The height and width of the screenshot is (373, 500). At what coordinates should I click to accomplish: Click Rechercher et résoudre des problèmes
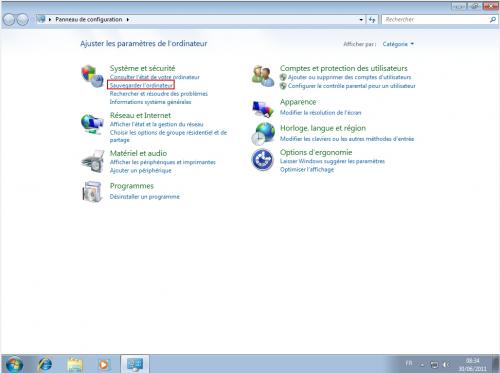pos(159,94)
